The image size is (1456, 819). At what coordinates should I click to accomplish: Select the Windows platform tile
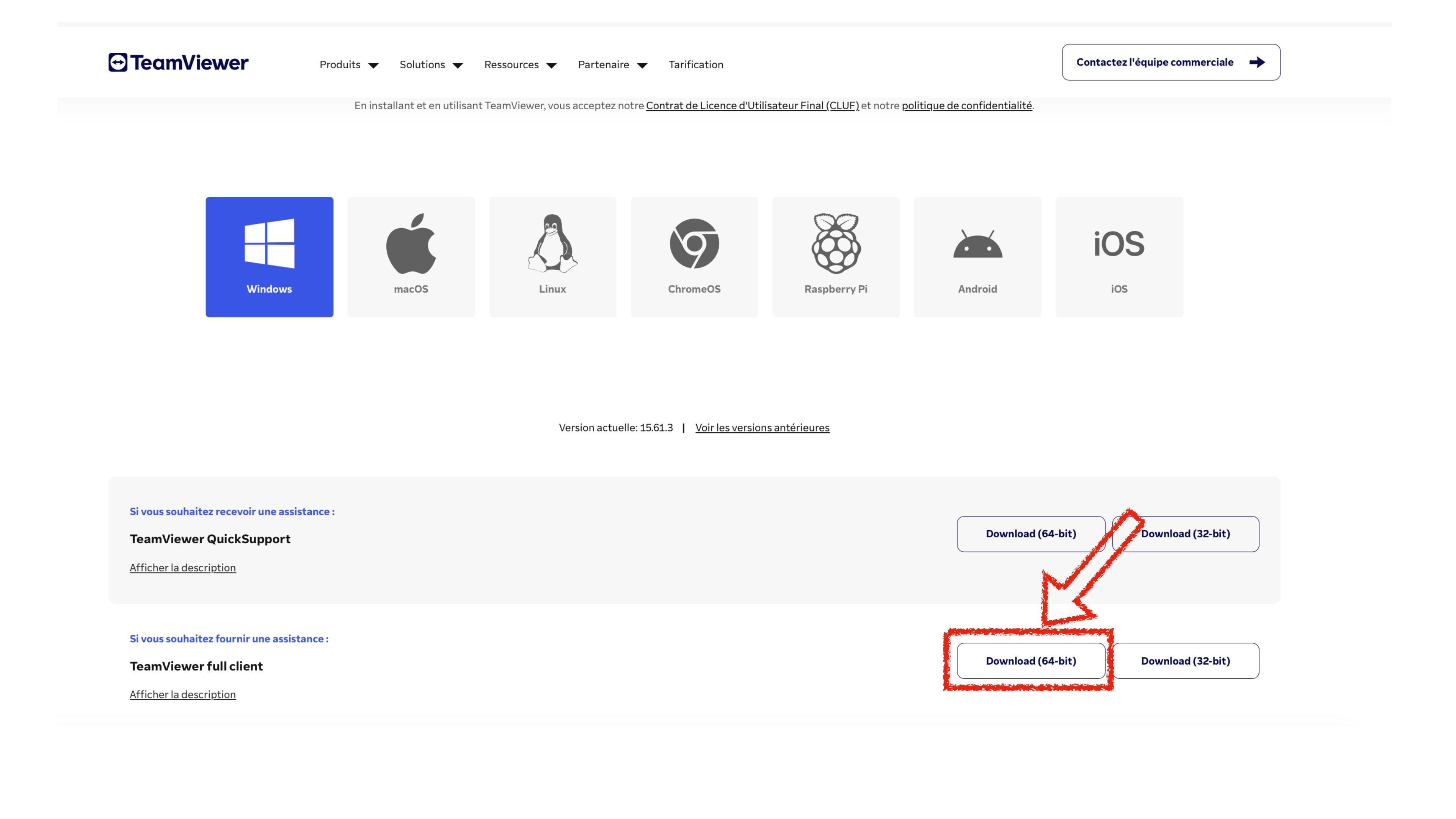(269, 257)
